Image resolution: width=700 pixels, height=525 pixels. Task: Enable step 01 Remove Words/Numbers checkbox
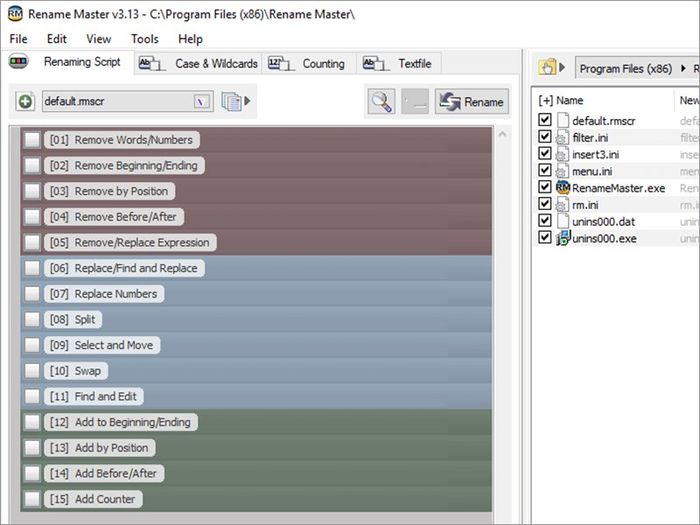tap(32, 140)
